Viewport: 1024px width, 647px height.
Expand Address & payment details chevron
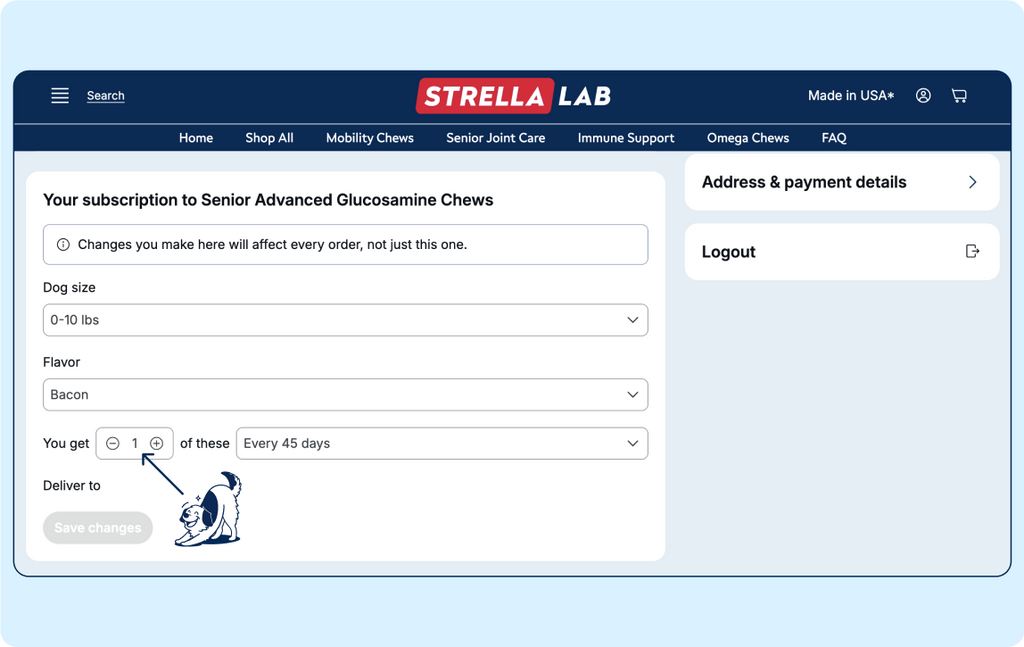972,182
